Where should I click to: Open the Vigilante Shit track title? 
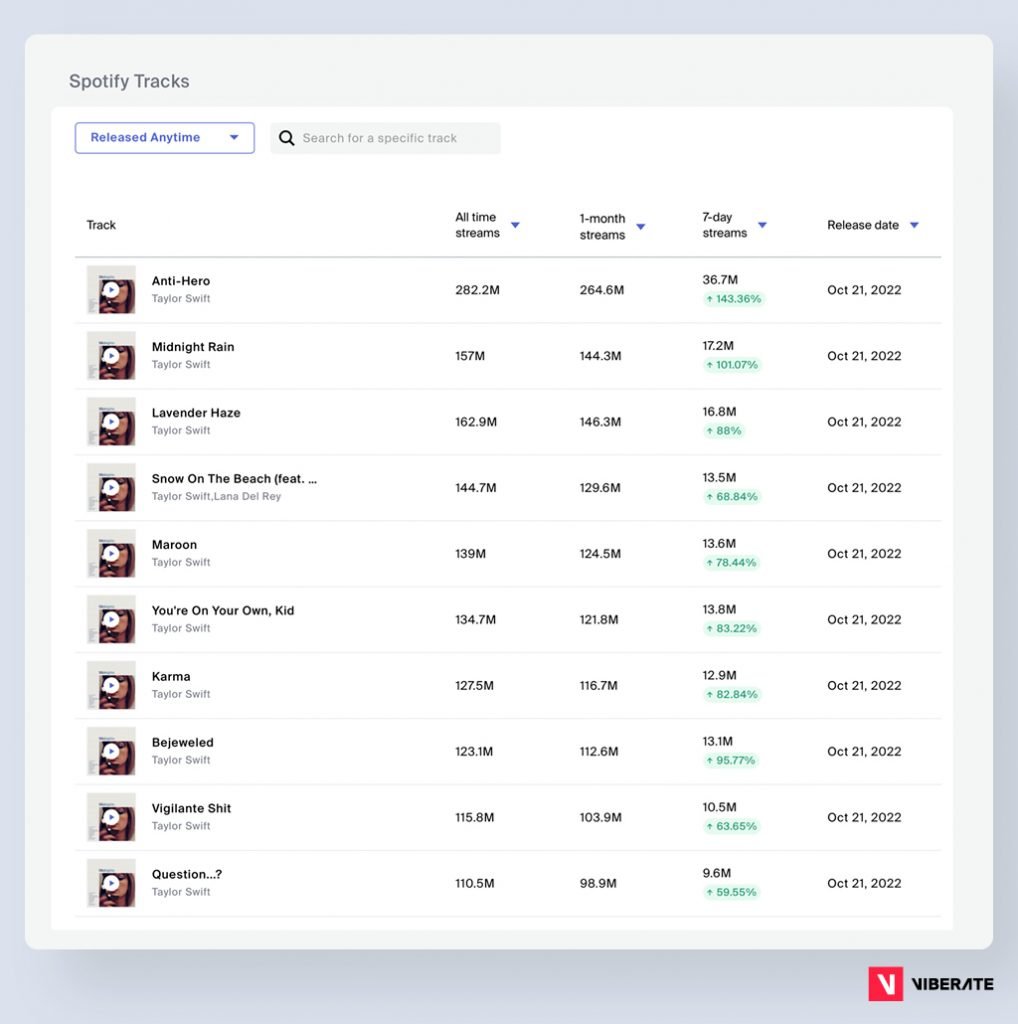(x=191, y=808)
